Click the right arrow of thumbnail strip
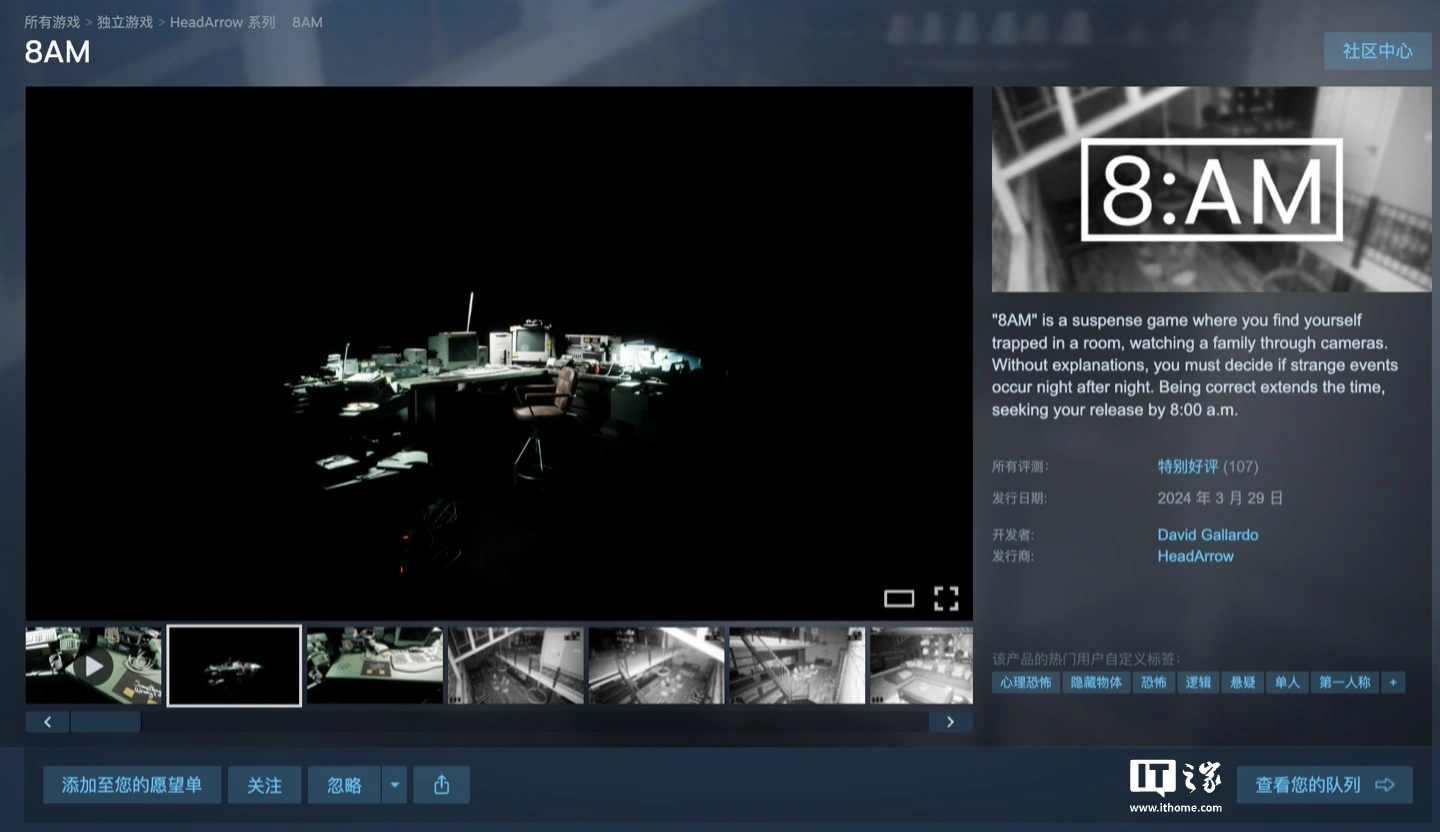This screenshot has height=832, width=1440. click(950, 721)
